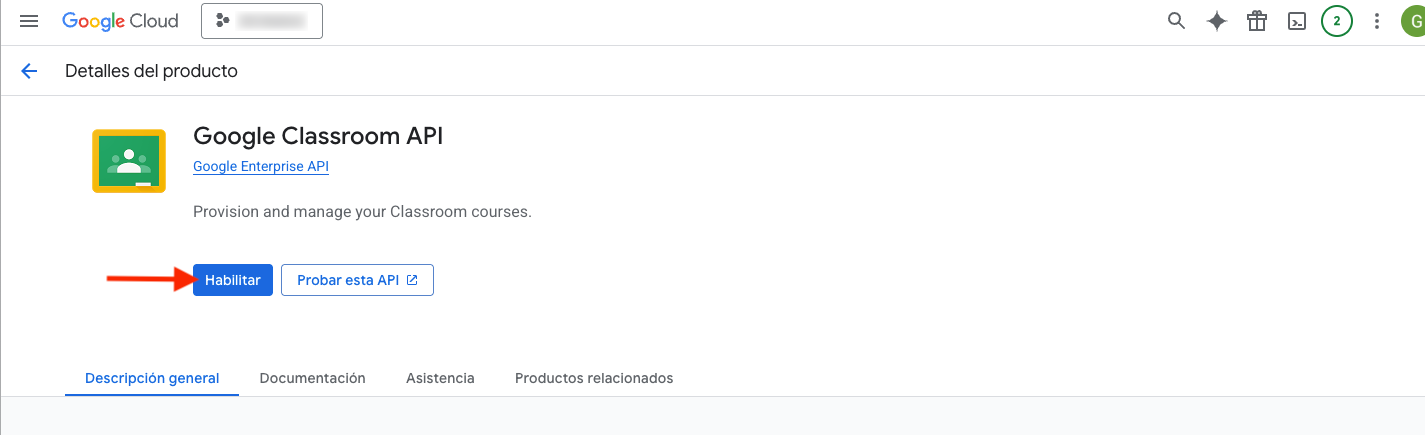Switch to Productos relacionados tab
This screenshot has height=435, width=1425.
tap(594, 378)
